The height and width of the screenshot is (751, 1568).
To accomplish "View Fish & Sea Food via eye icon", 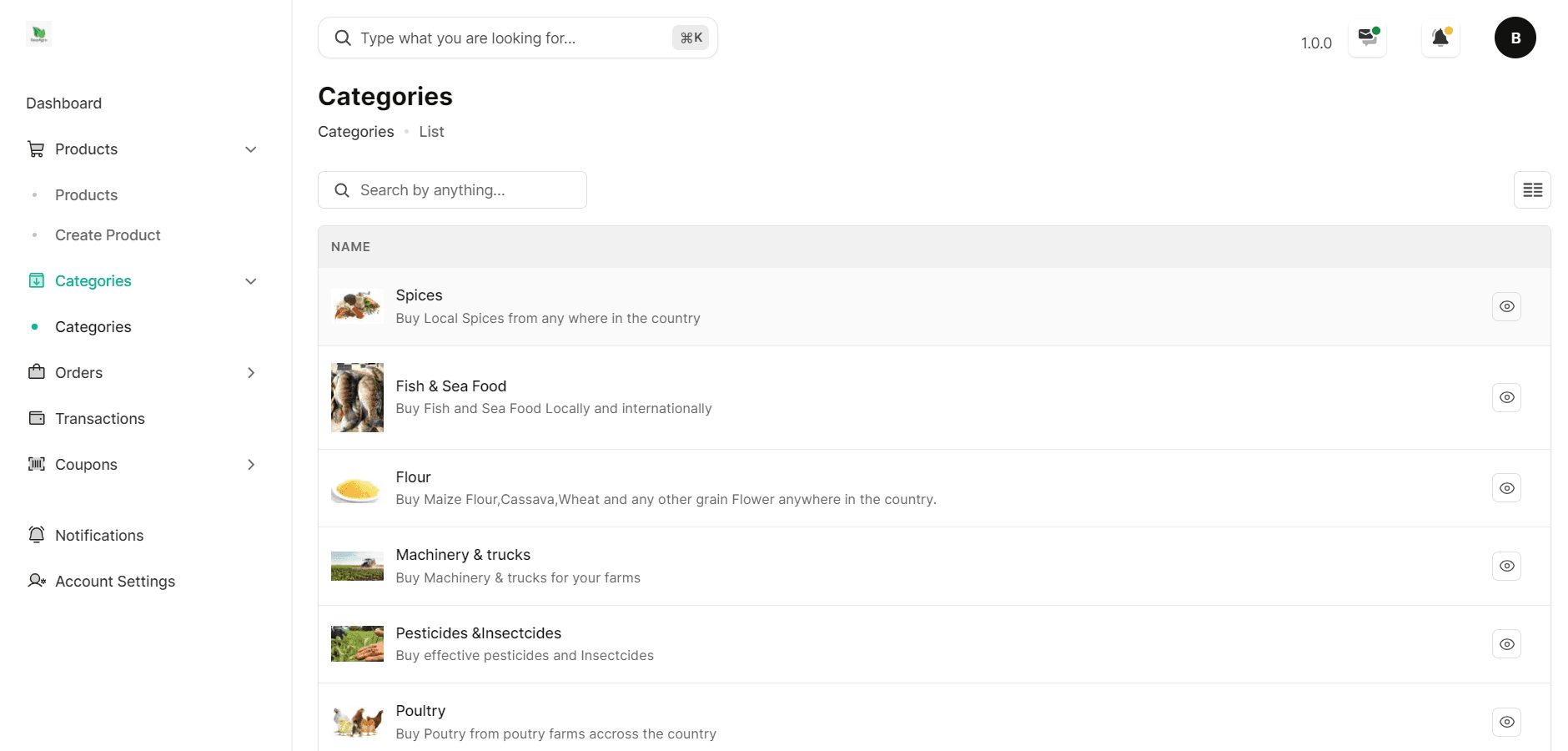I will coord(1506,397).
